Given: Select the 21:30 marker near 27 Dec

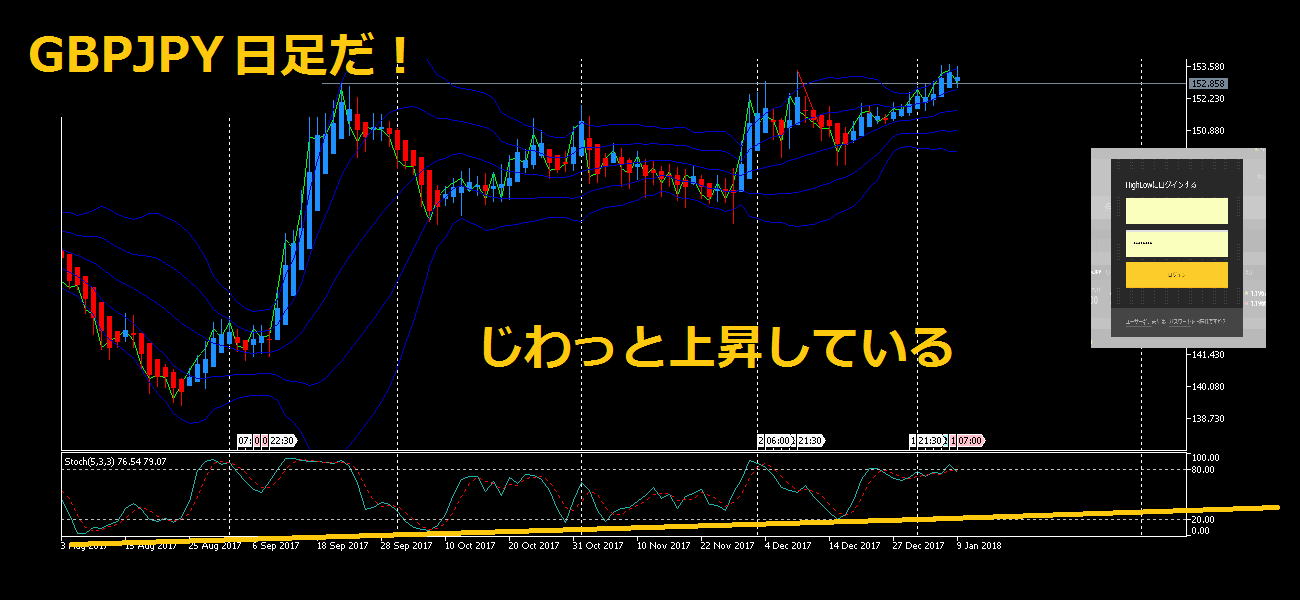Looking at the screenshot, I should 931,440.
